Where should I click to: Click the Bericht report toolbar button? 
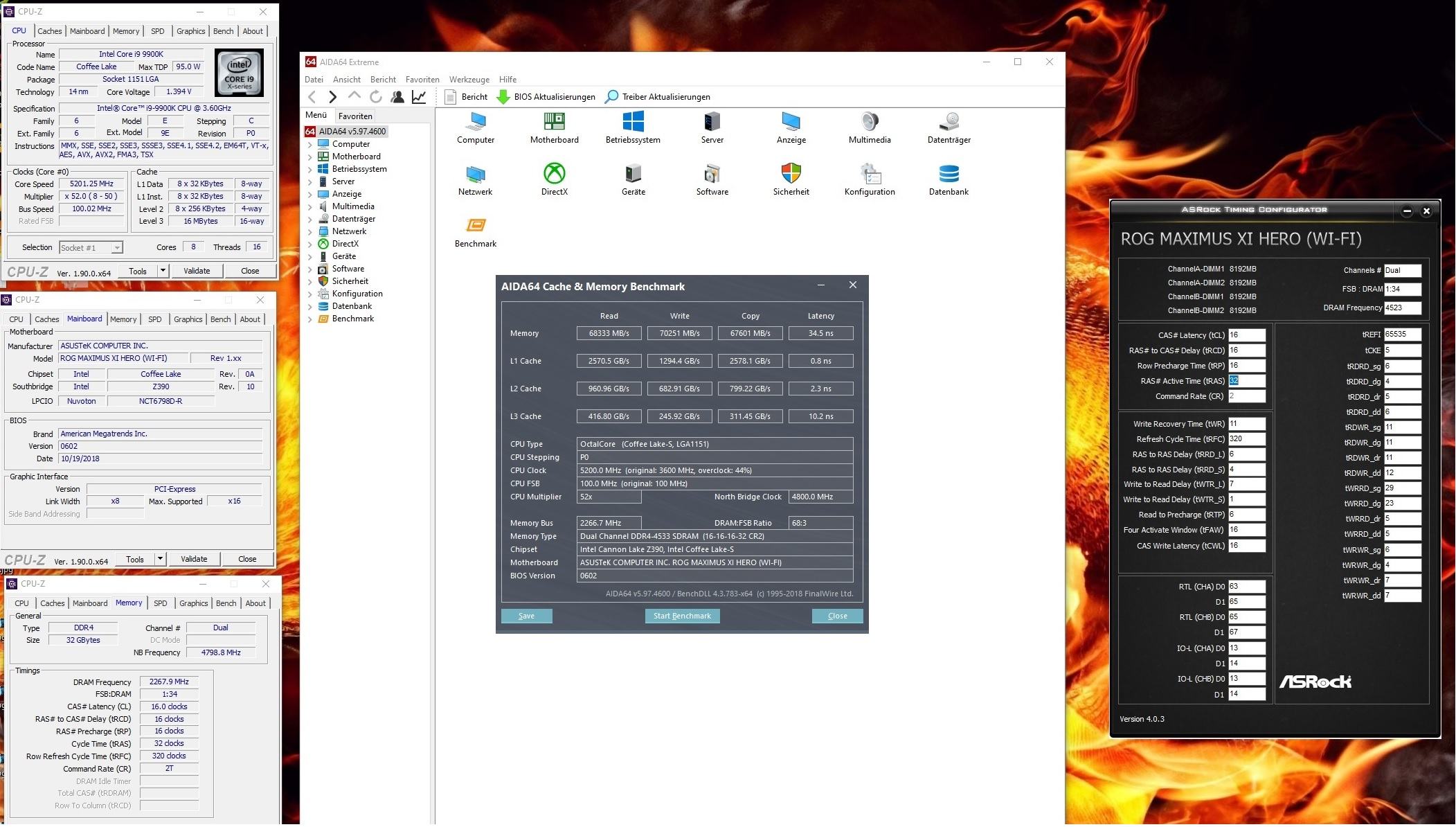pyautogui.click(x=466, y=97)
